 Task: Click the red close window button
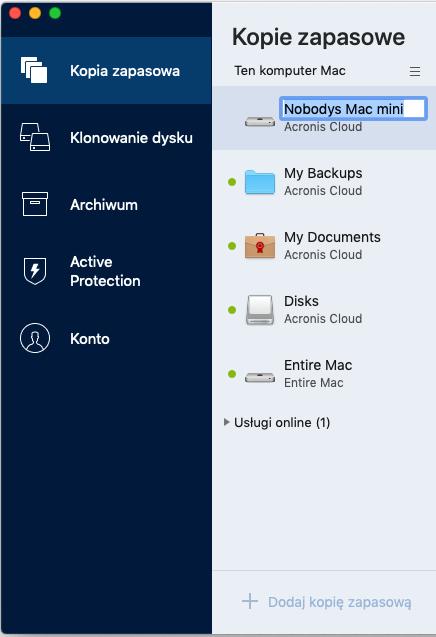coord(15,13)
